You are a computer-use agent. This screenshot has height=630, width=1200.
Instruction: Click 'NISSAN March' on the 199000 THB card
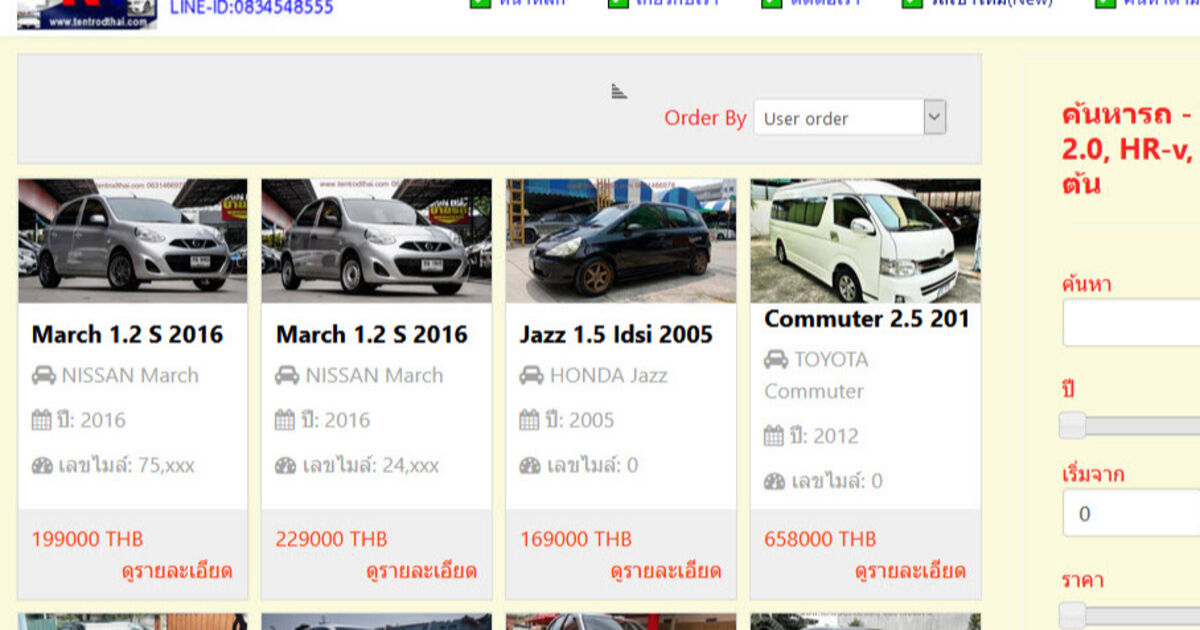pos(130,376)
